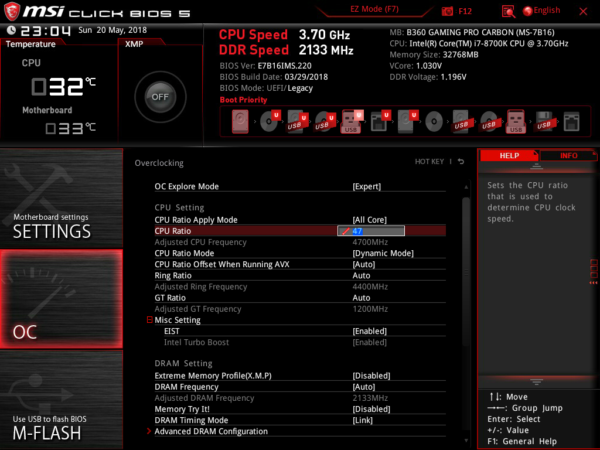This screenshot has height=450, width=600.
Task: Click the F12 screenshot label
Action: [465, 11]
